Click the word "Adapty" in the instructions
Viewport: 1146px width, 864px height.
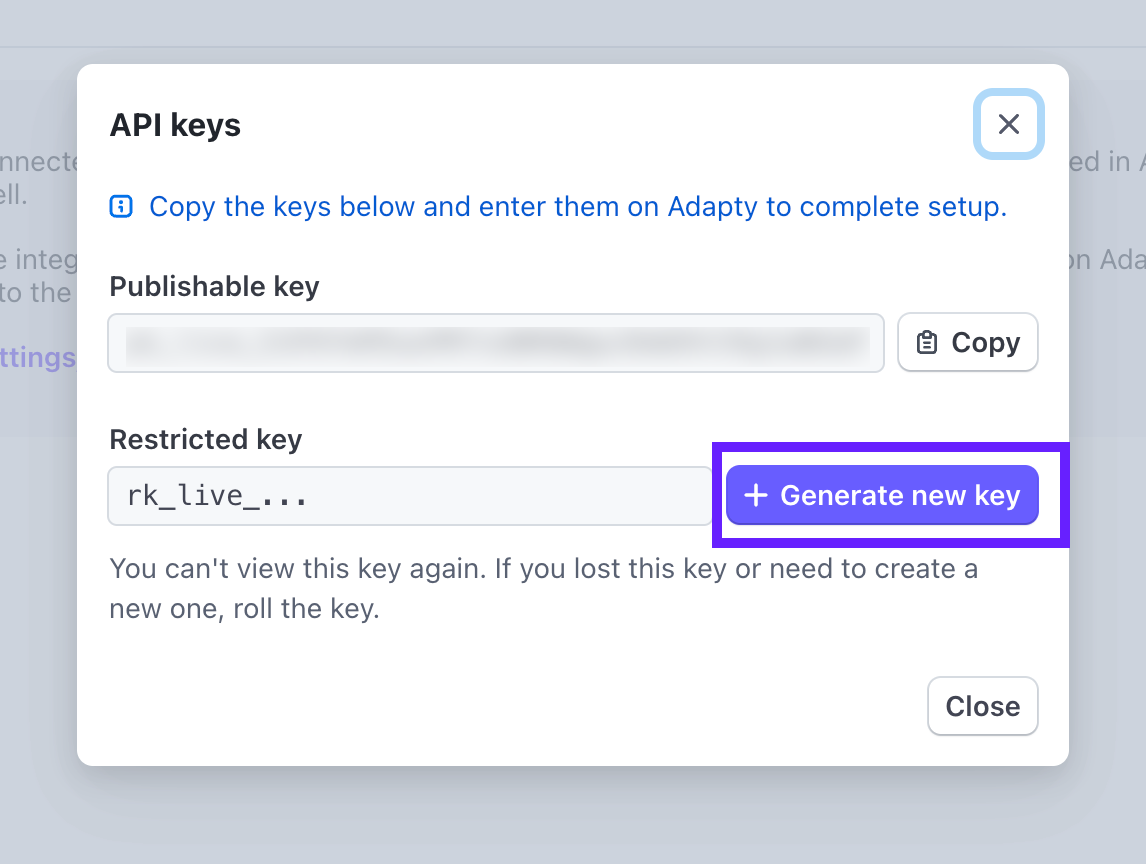(714, 207)
